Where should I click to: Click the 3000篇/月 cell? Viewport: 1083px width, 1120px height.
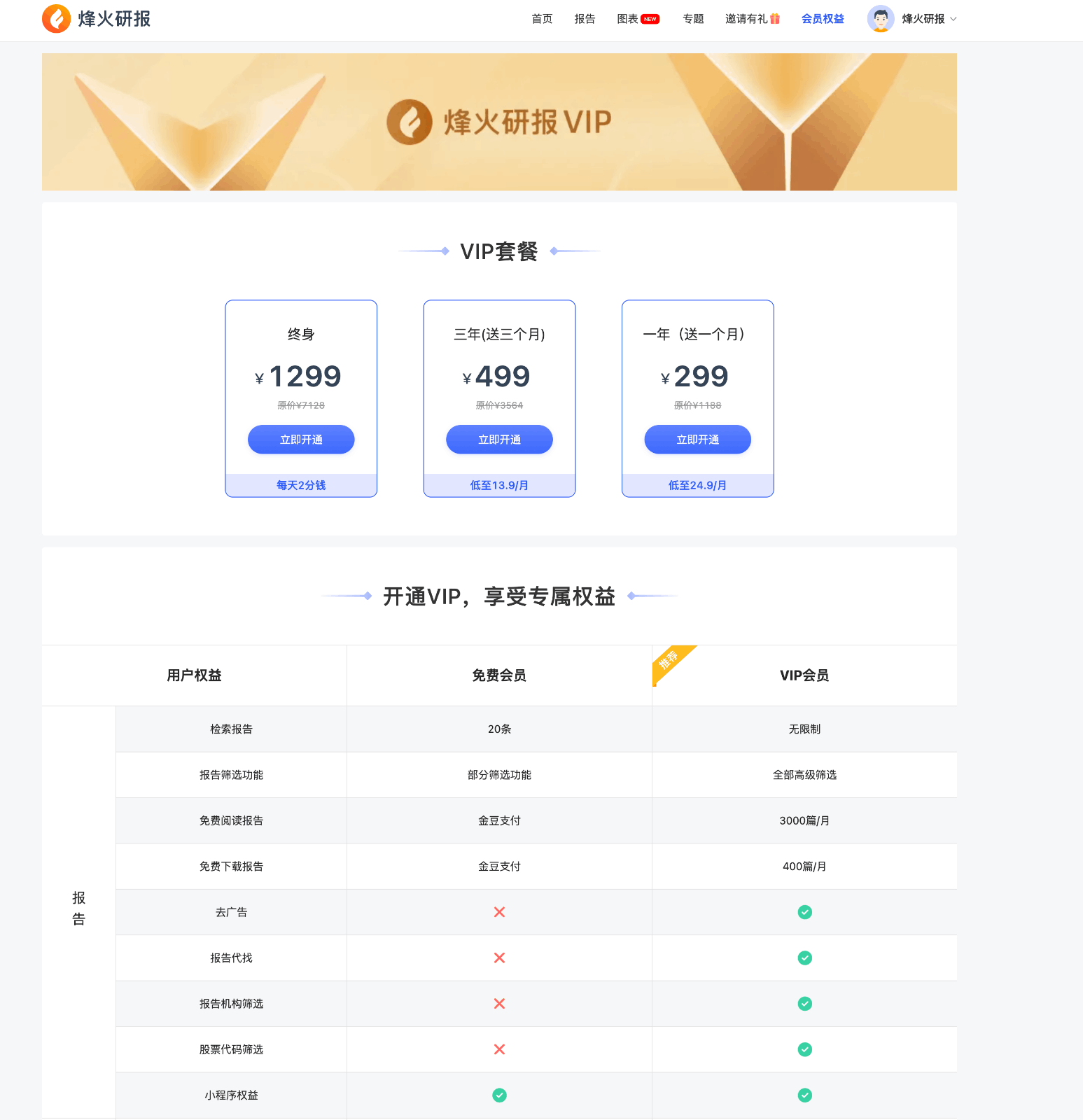(804, 820)
